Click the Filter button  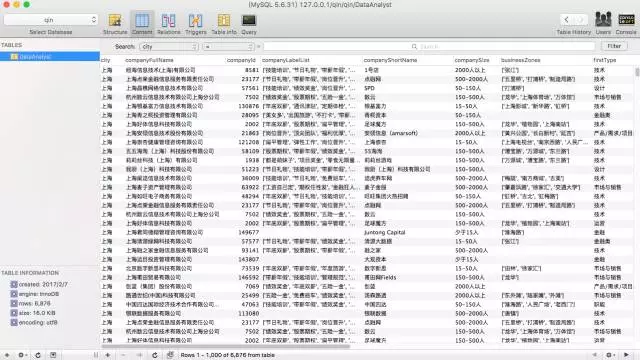(x=614, y=46)
